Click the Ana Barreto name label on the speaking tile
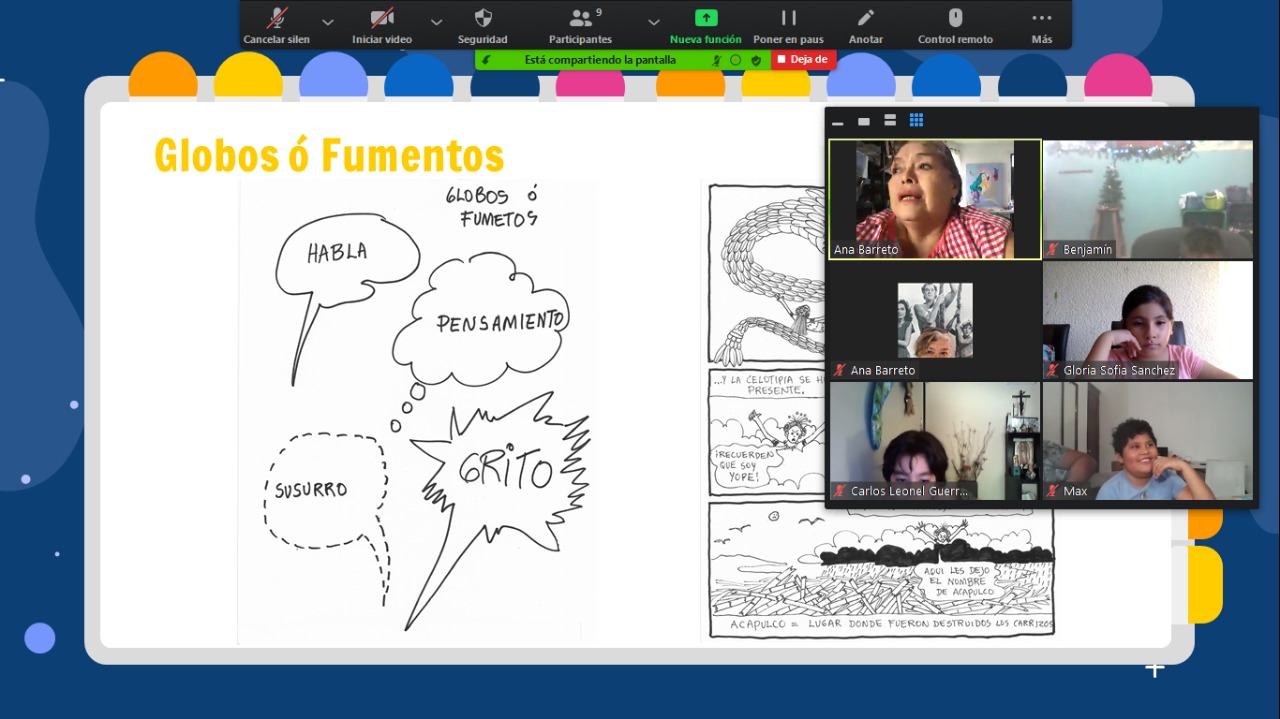This screenshot has width=1280, height=719. pos(866,250)
